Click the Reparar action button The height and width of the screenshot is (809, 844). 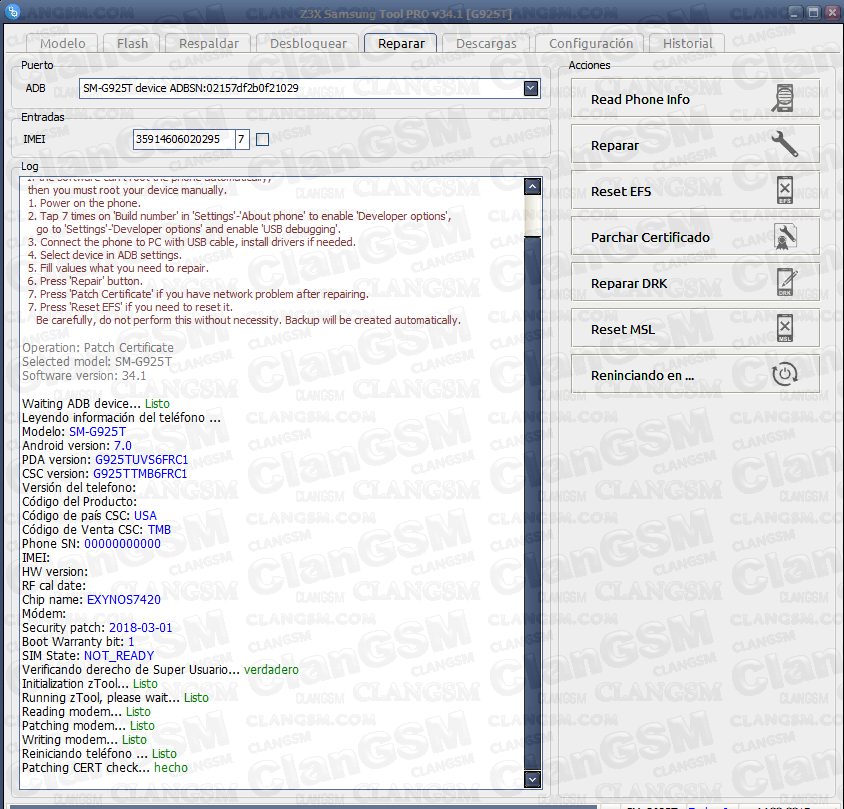tap(695, 145)
